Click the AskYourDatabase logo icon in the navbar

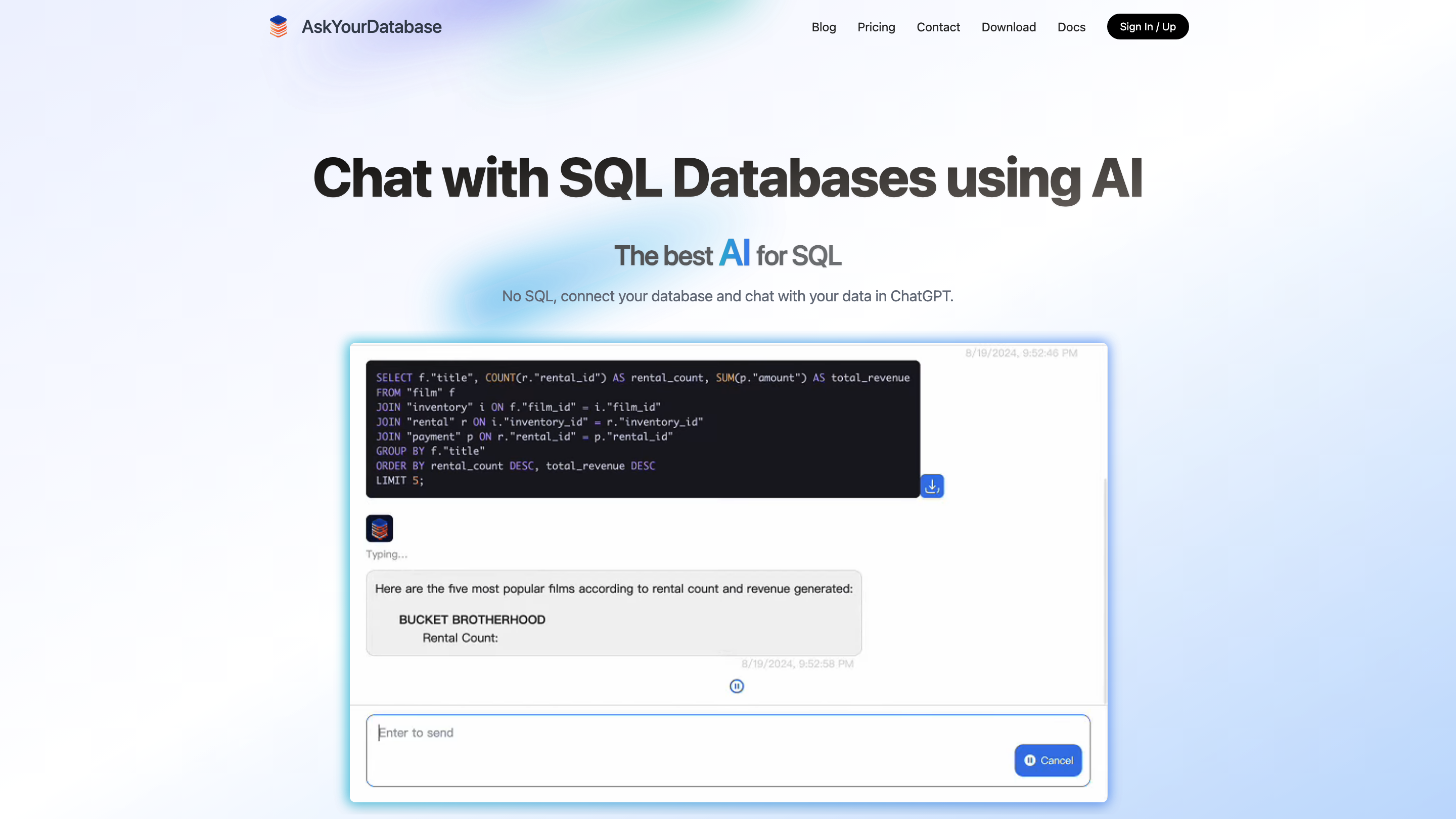pyautogui.click(x=278, y=26)
